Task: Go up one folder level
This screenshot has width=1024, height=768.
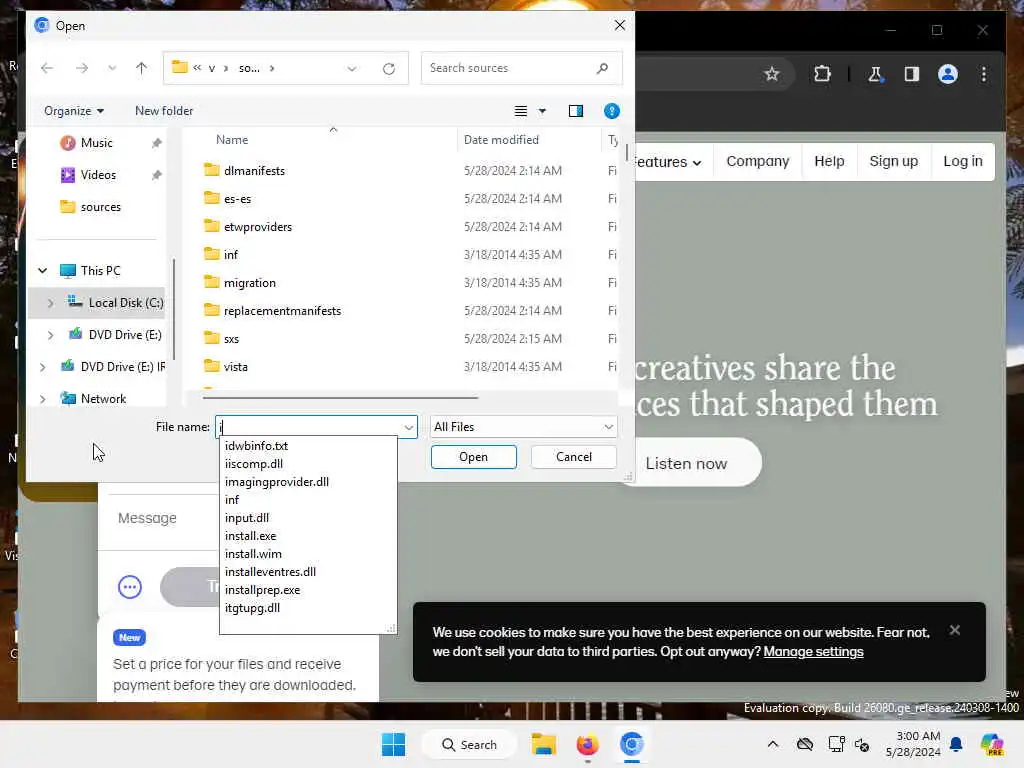Action: click(x=141, y=68)
